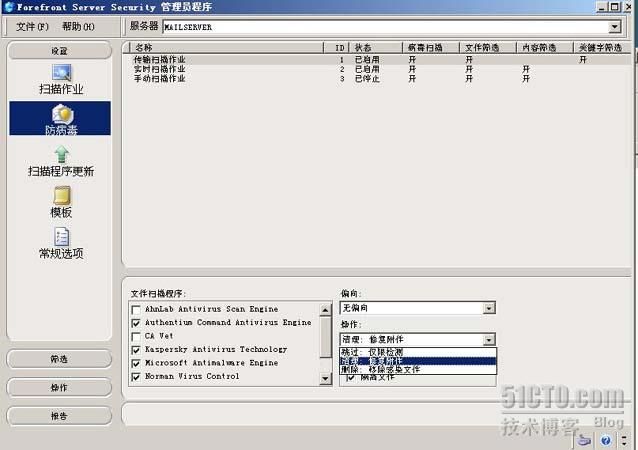Uncheck Norman Virus Control checkbox
This screenshot has height=450, width=638.
[136, 377]
